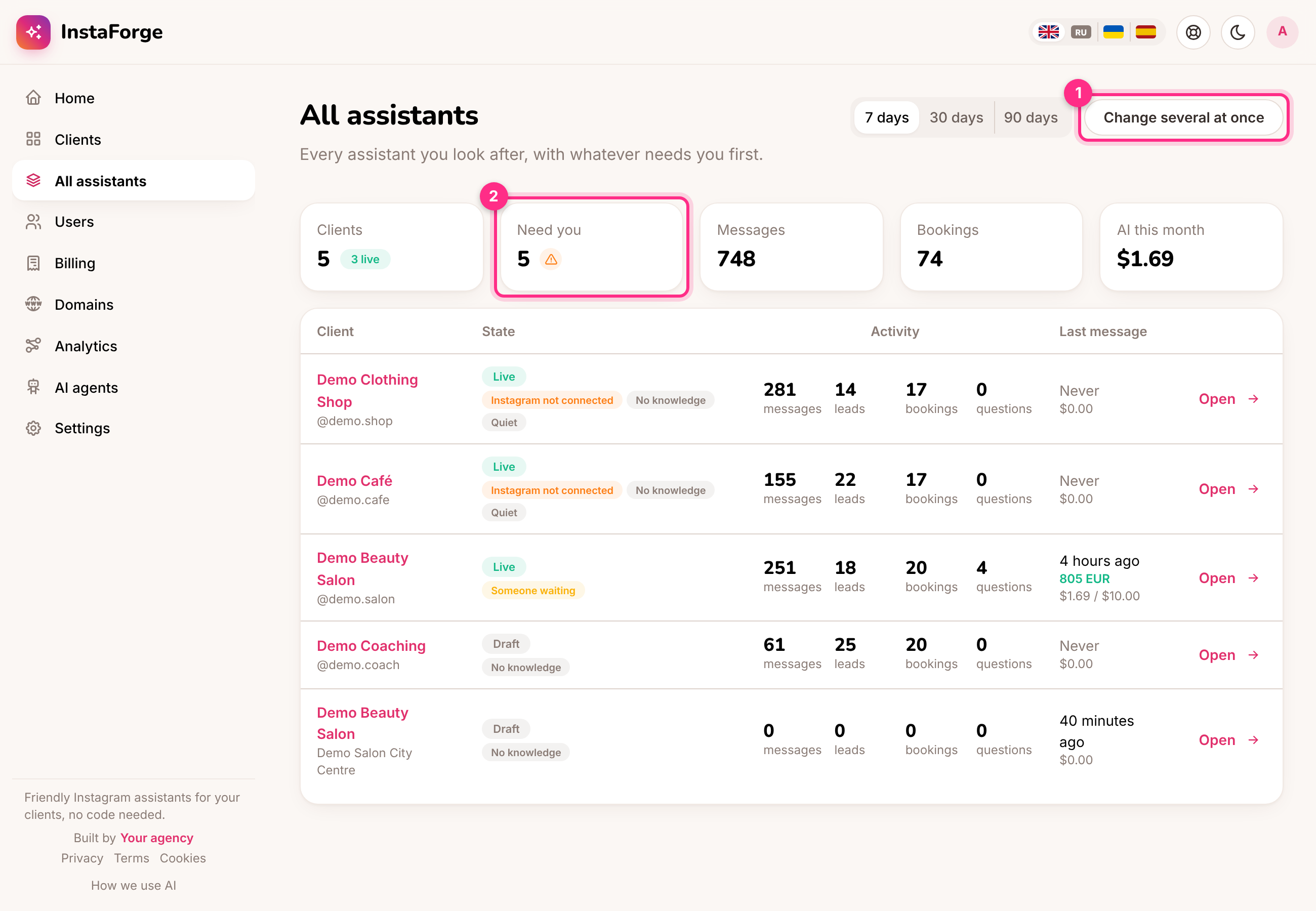Screen dimensions: 1316x911
Task: Click the Messages 748 stat card
Action: (x=791, y=246)
